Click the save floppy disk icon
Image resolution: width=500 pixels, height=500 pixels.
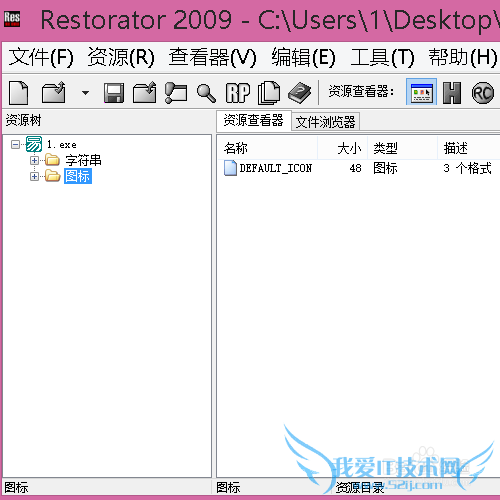(114, 93)
